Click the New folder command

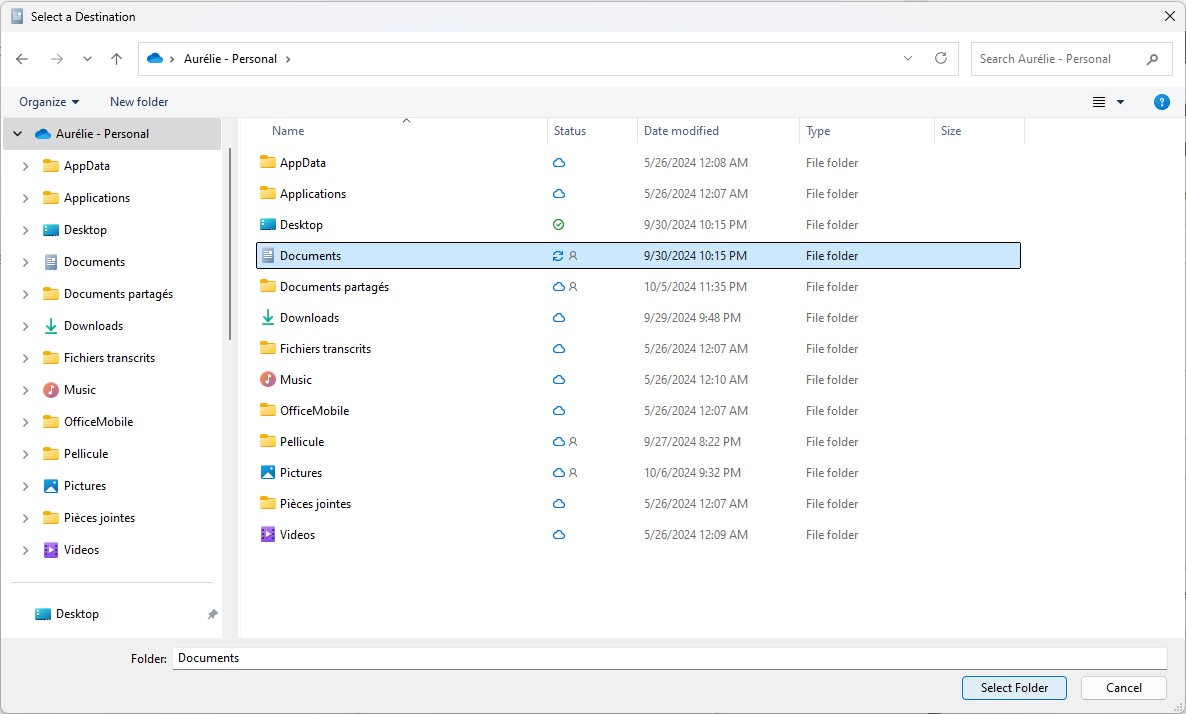(x=139, y=102)
